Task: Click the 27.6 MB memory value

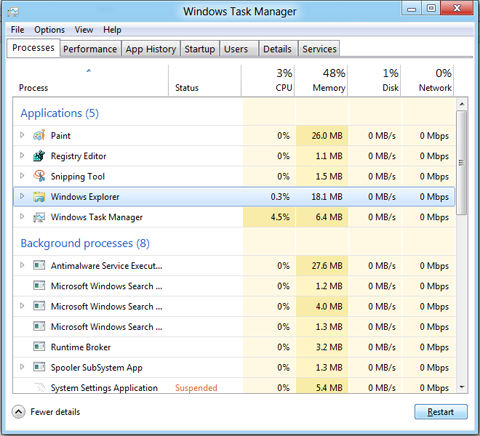Action: [x=327, y=266]
